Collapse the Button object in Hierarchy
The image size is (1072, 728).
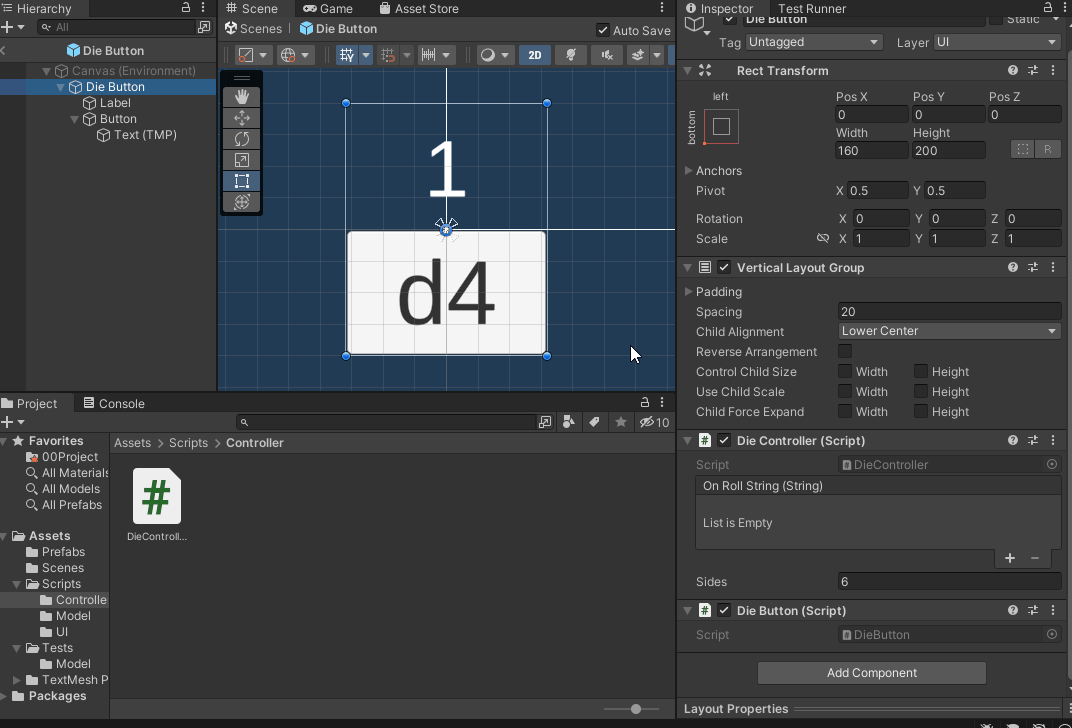[x=75, y=119]
